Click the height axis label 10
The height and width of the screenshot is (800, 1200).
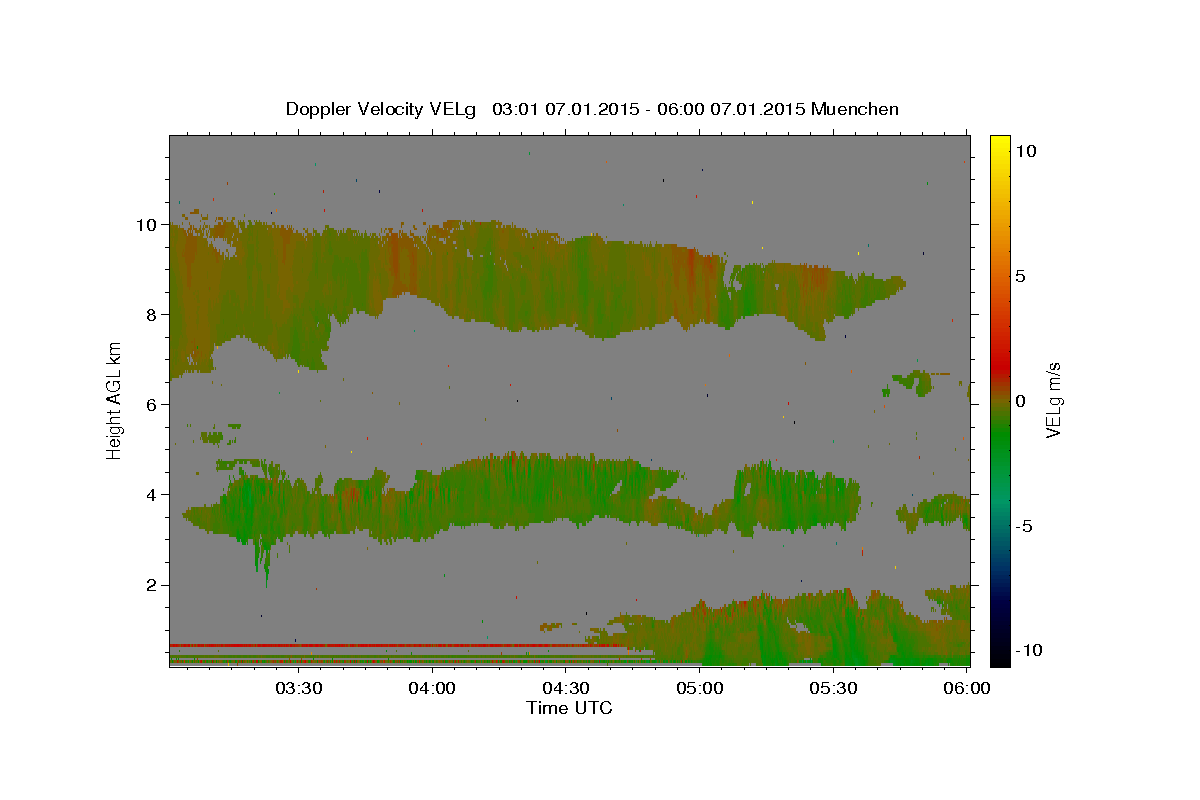point(146,225)
